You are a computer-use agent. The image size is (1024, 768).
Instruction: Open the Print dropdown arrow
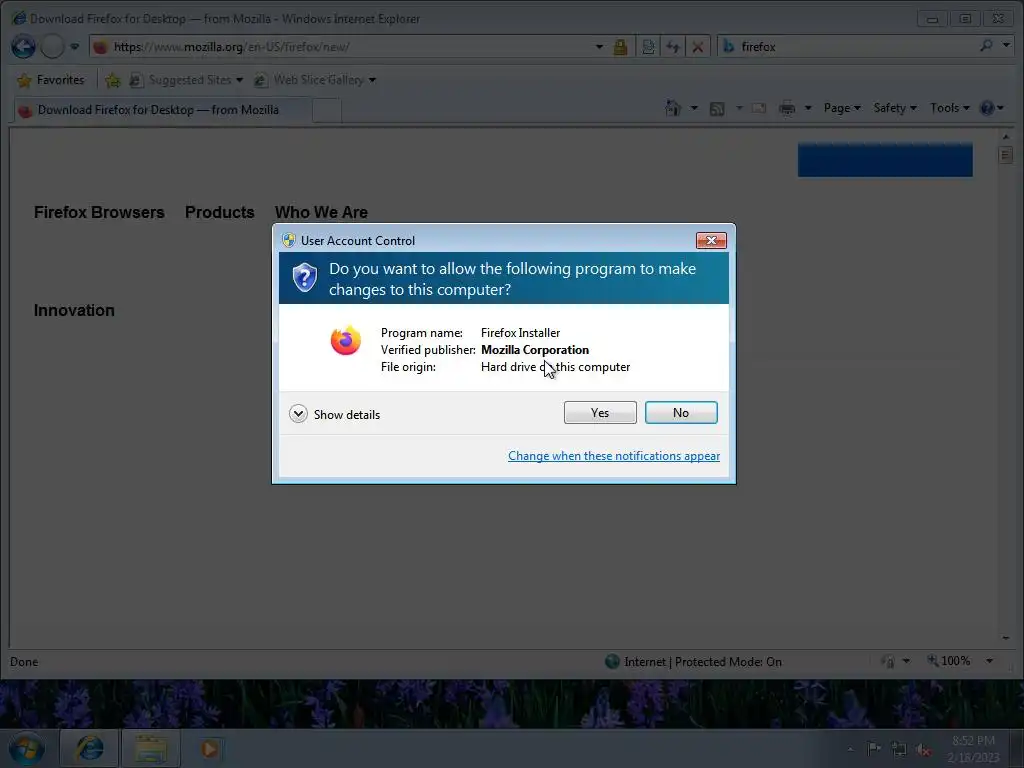click(808, 108)
